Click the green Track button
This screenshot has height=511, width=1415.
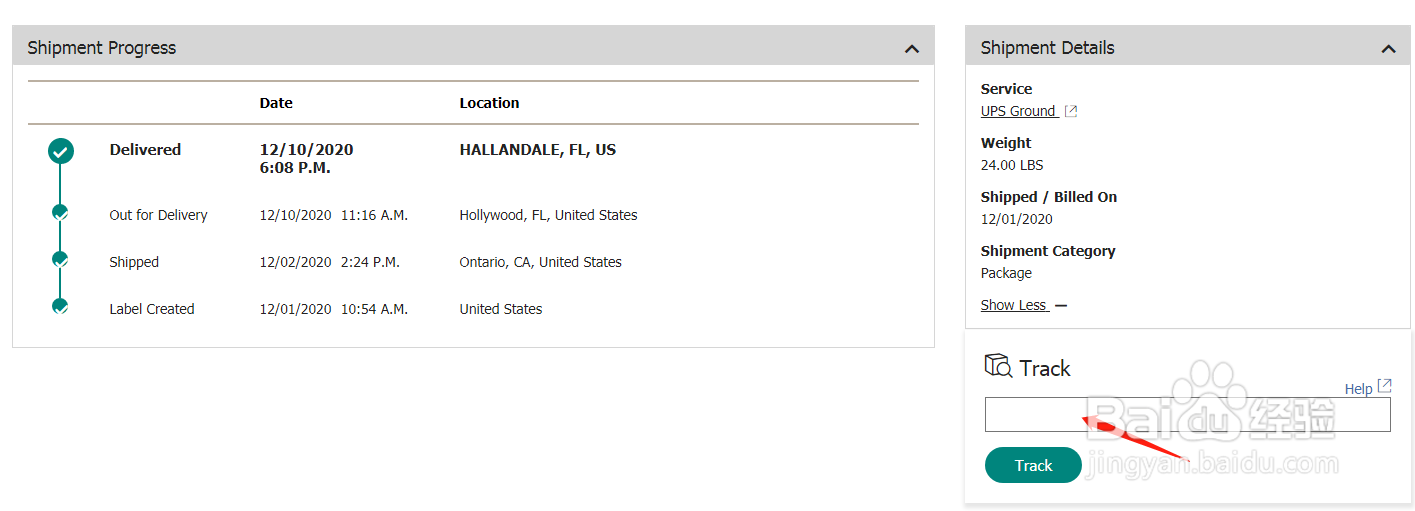coord(1033,465)
